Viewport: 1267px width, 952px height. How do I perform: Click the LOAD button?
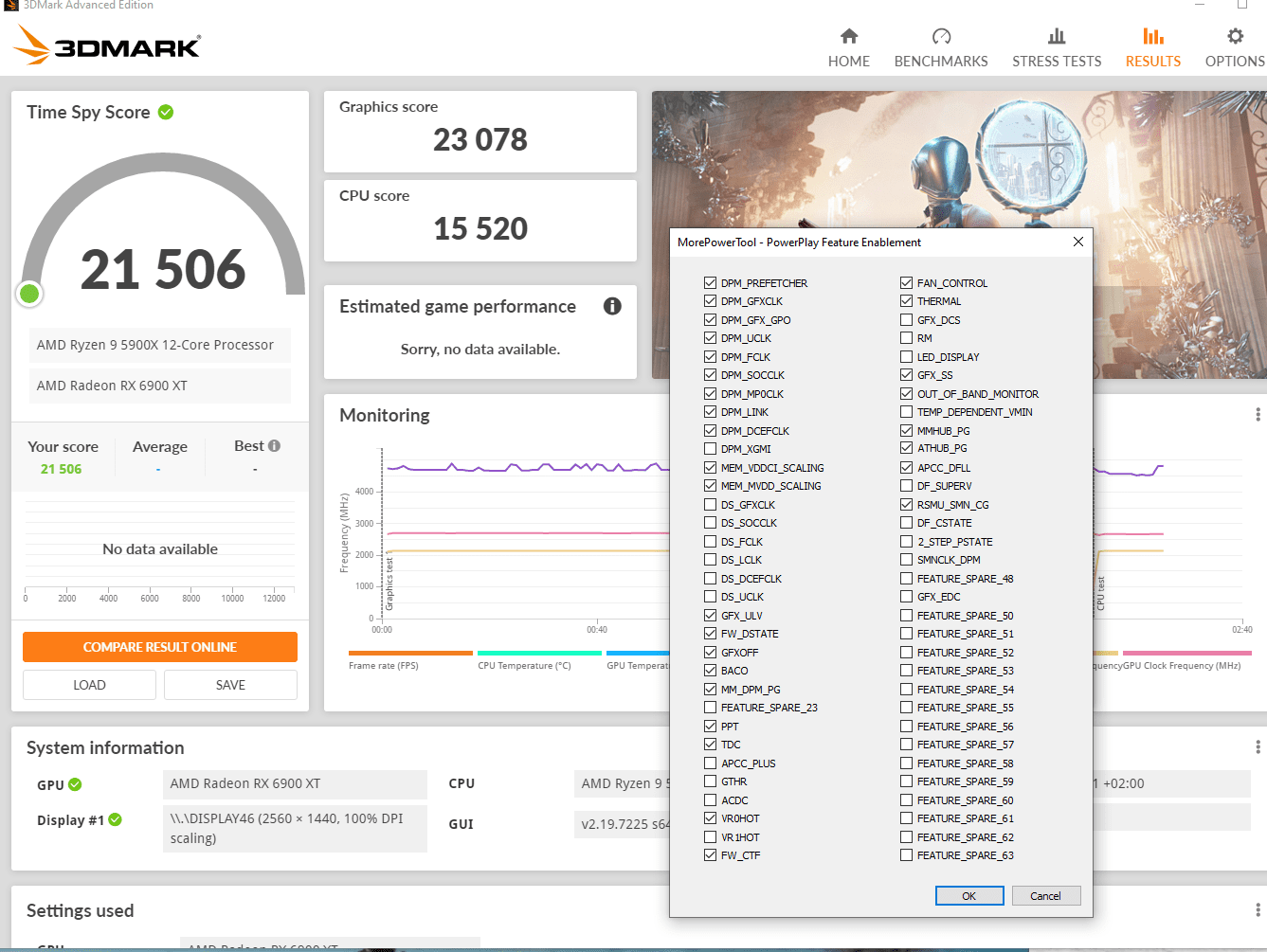(x=89, y=685)
